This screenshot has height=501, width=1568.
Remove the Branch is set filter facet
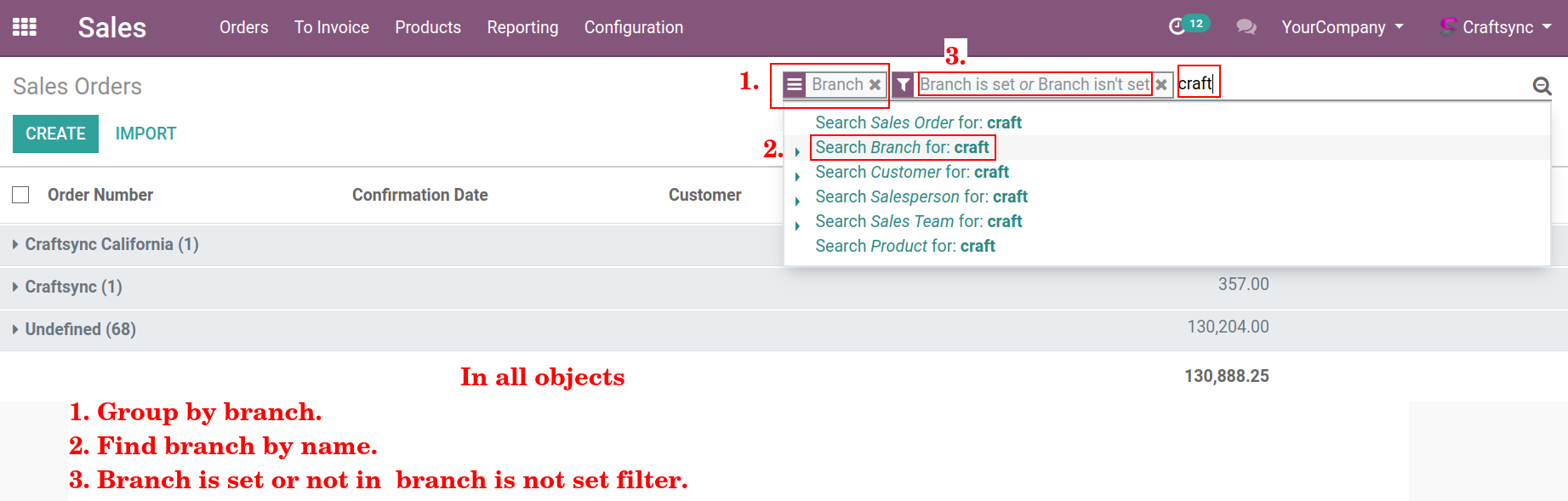(x=1161, y=85)
